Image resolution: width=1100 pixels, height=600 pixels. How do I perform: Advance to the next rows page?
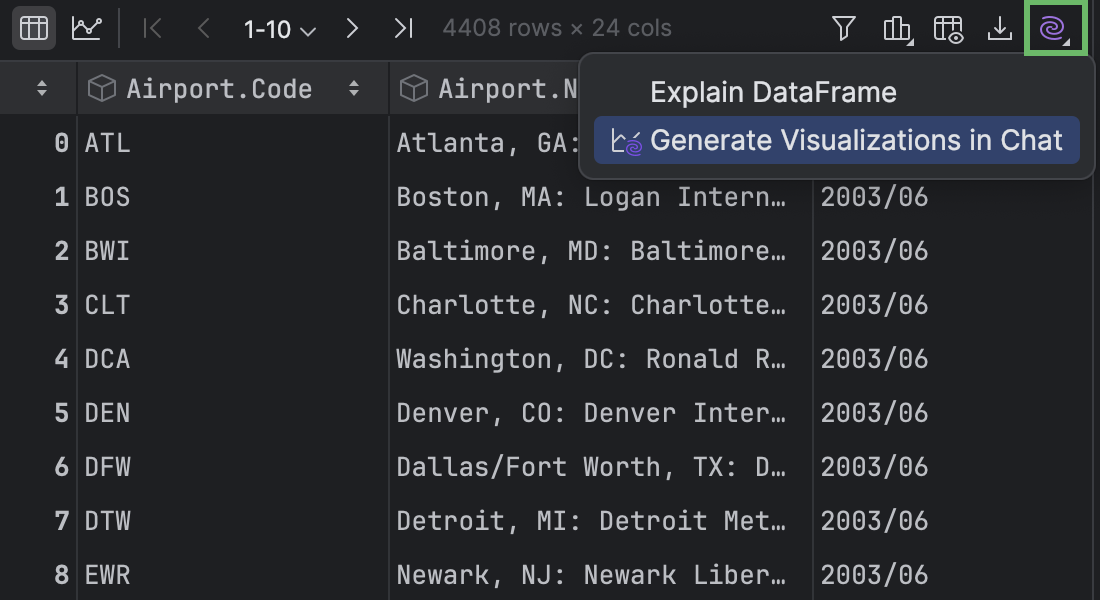coord(352,28)
